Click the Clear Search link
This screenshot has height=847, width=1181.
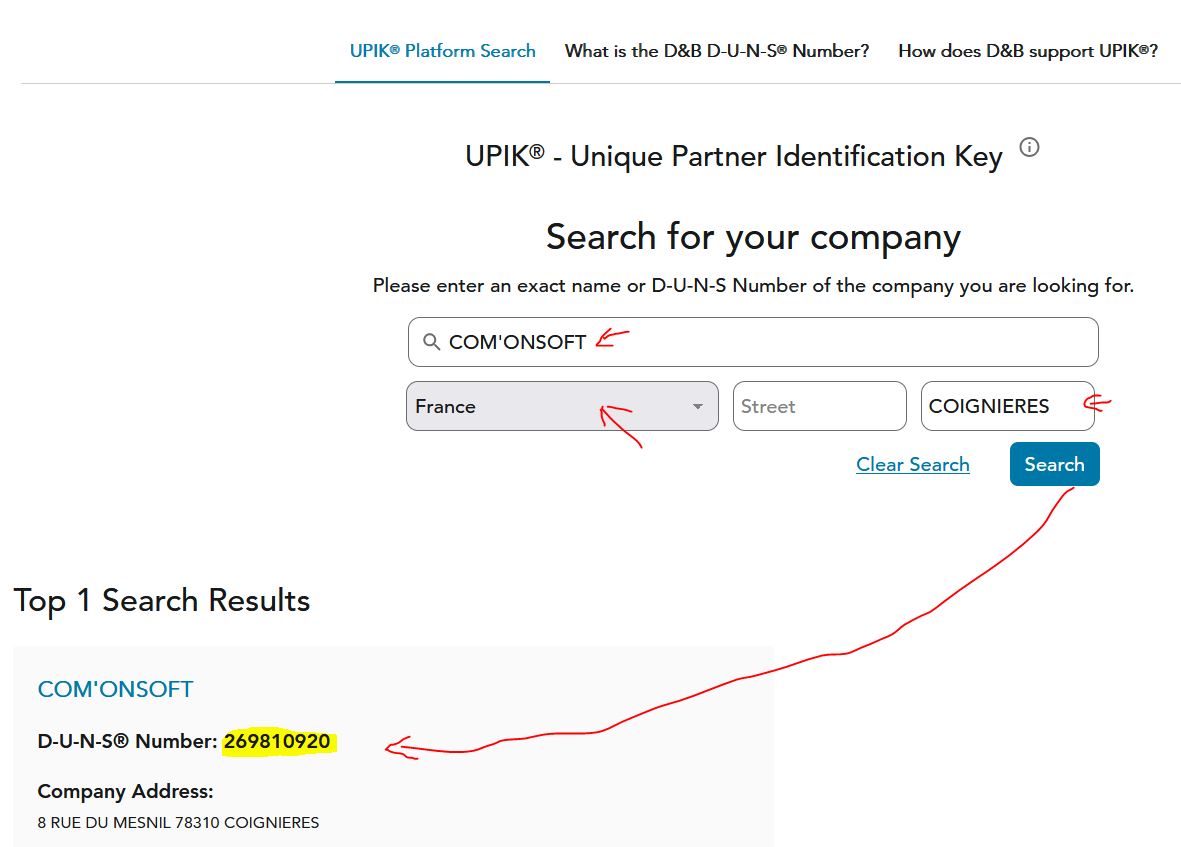912,464
